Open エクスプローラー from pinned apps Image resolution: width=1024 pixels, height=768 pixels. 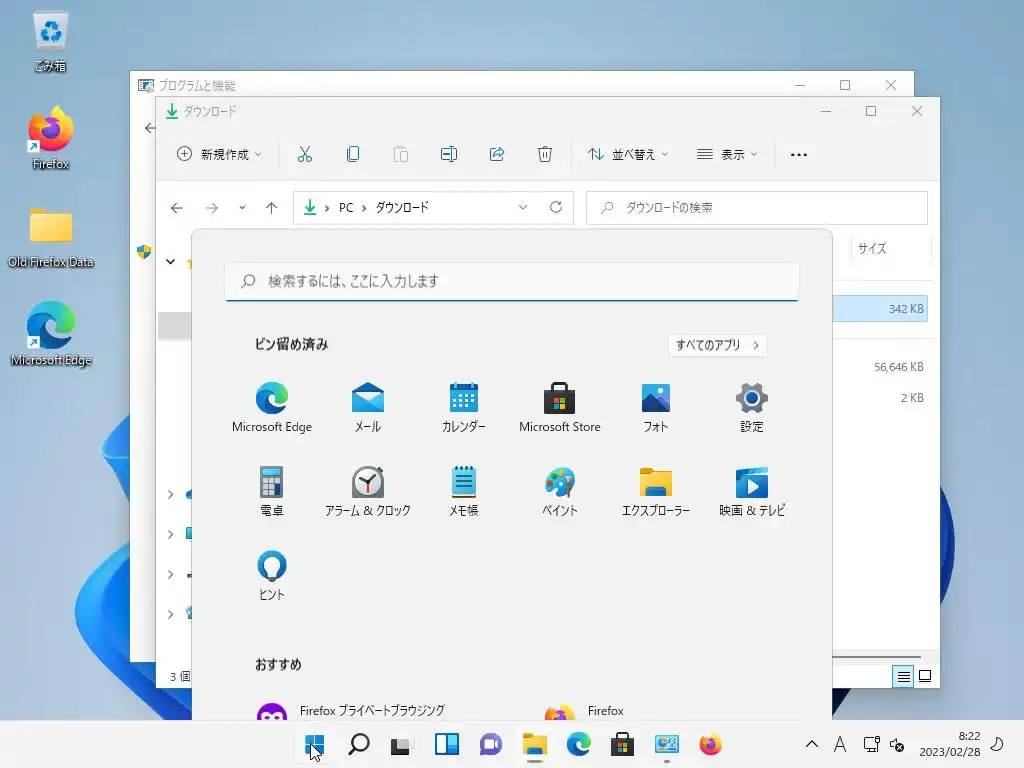[656, 491]
